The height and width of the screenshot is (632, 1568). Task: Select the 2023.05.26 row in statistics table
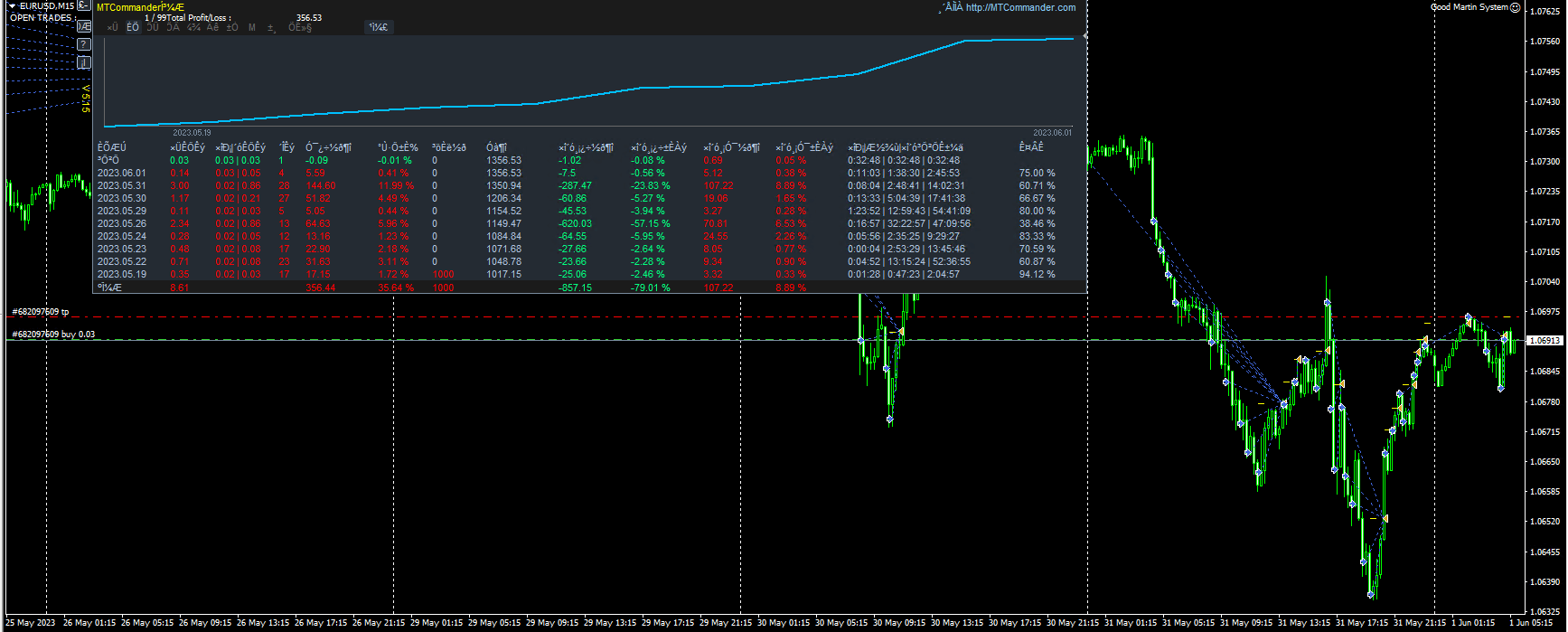pyautogui.click(x=122, y=223)
